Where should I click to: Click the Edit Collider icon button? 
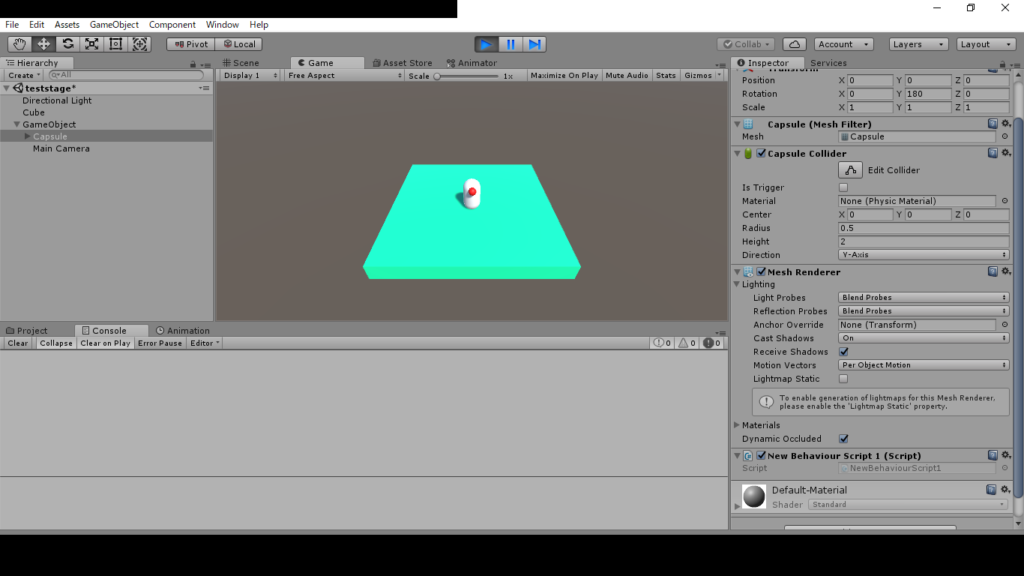(850, 170)
